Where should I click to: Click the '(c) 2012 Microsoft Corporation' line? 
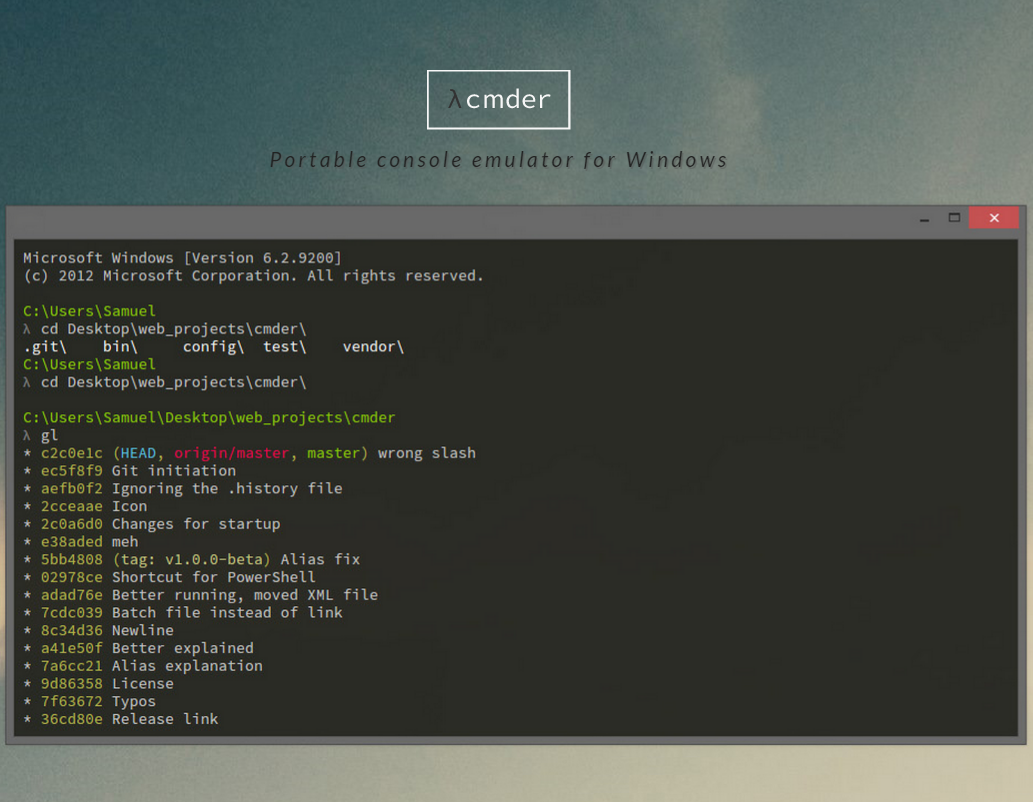click(254, 275)
